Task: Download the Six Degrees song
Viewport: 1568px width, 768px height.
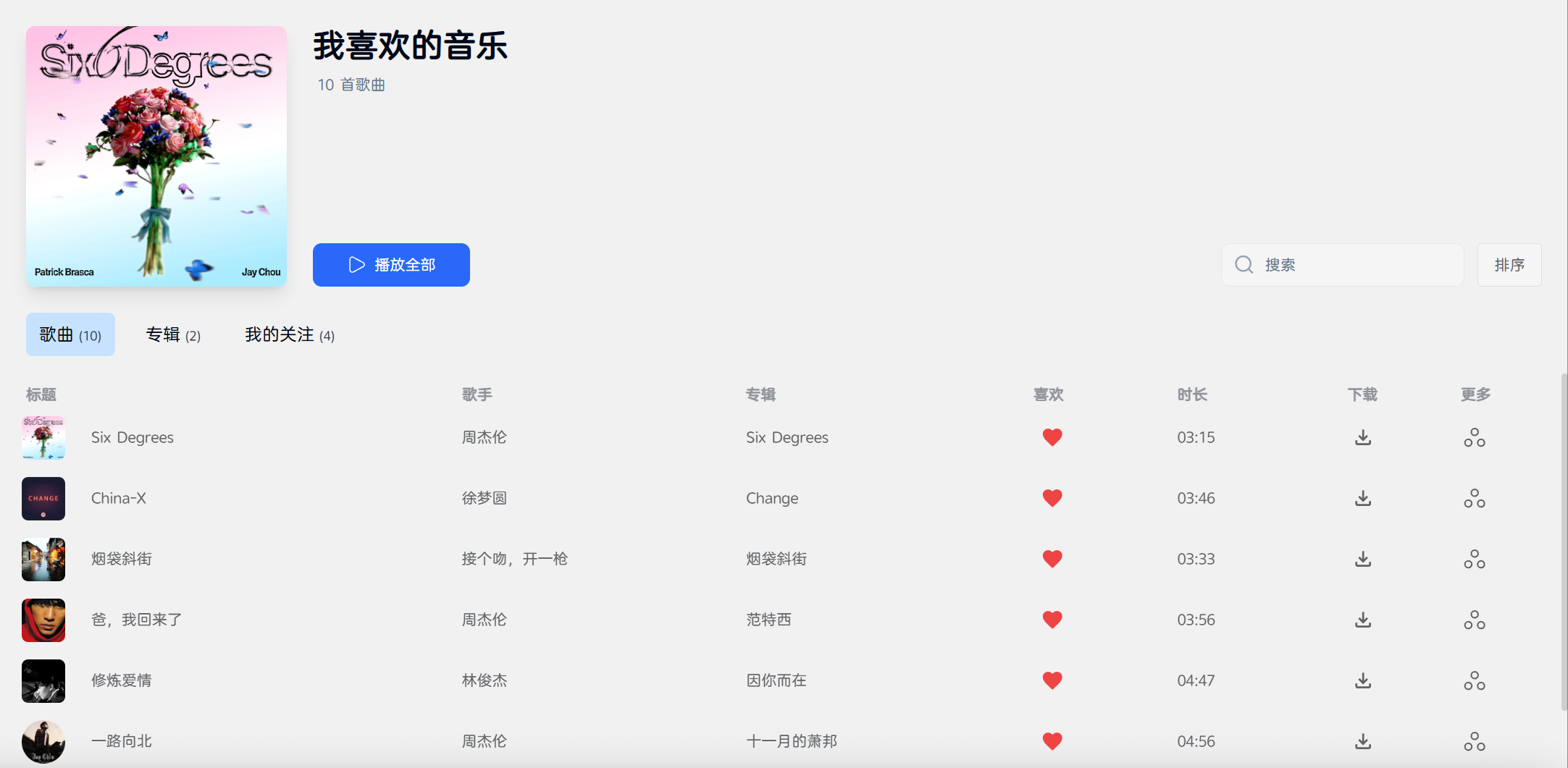Action: pos(1362,437)
